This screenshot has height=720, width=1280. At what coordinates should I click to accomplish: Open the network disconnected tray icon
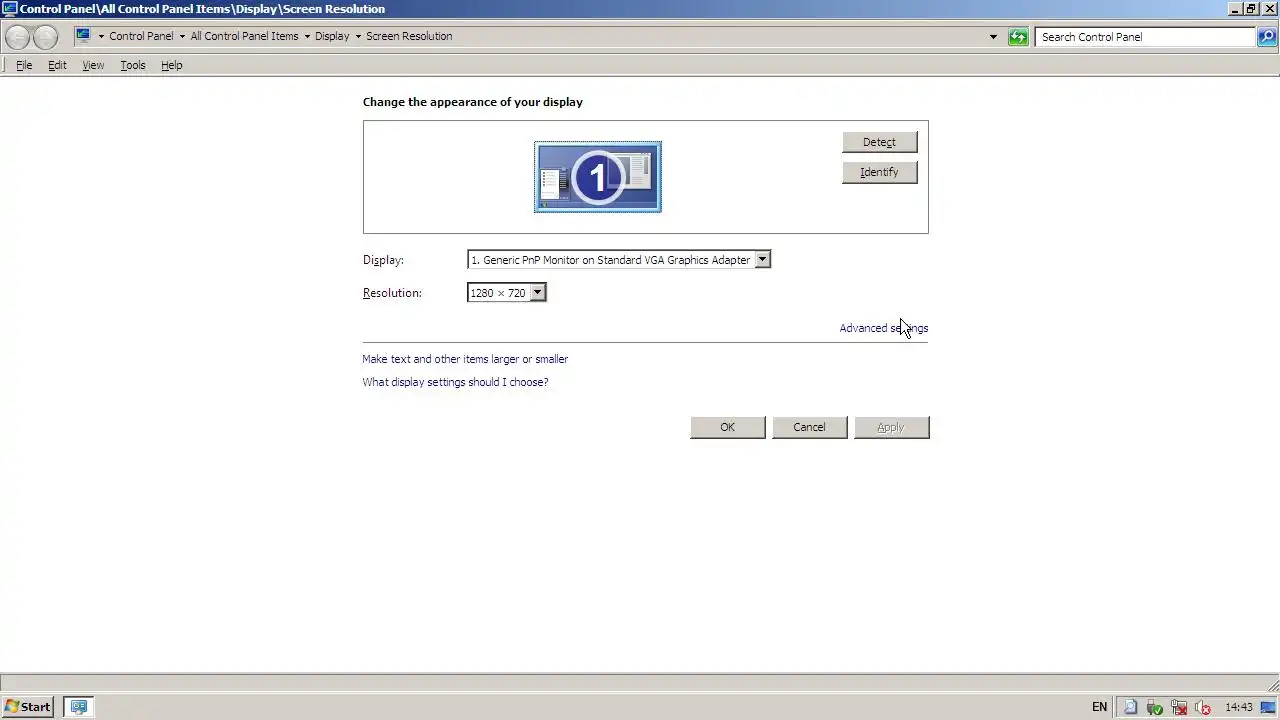(x=1178, y=707)
